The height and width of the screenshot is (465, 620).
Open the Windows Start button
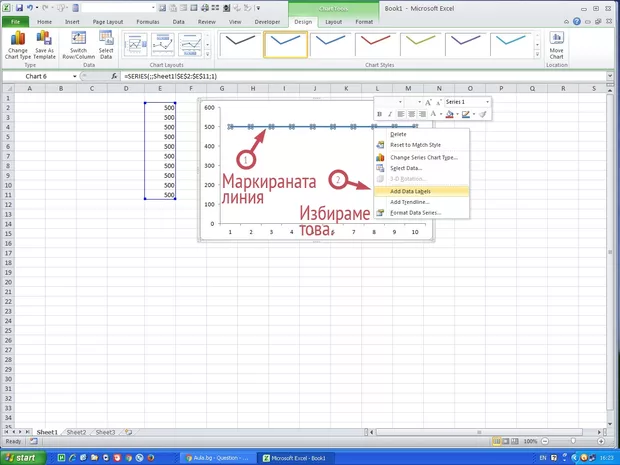(x=24, y=457)
